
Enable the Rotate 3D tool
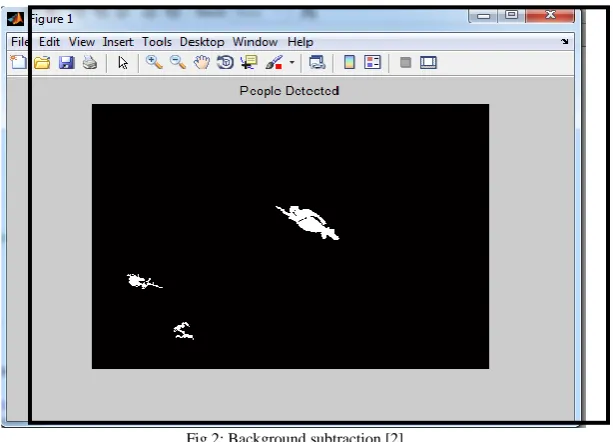click(225, 63)
